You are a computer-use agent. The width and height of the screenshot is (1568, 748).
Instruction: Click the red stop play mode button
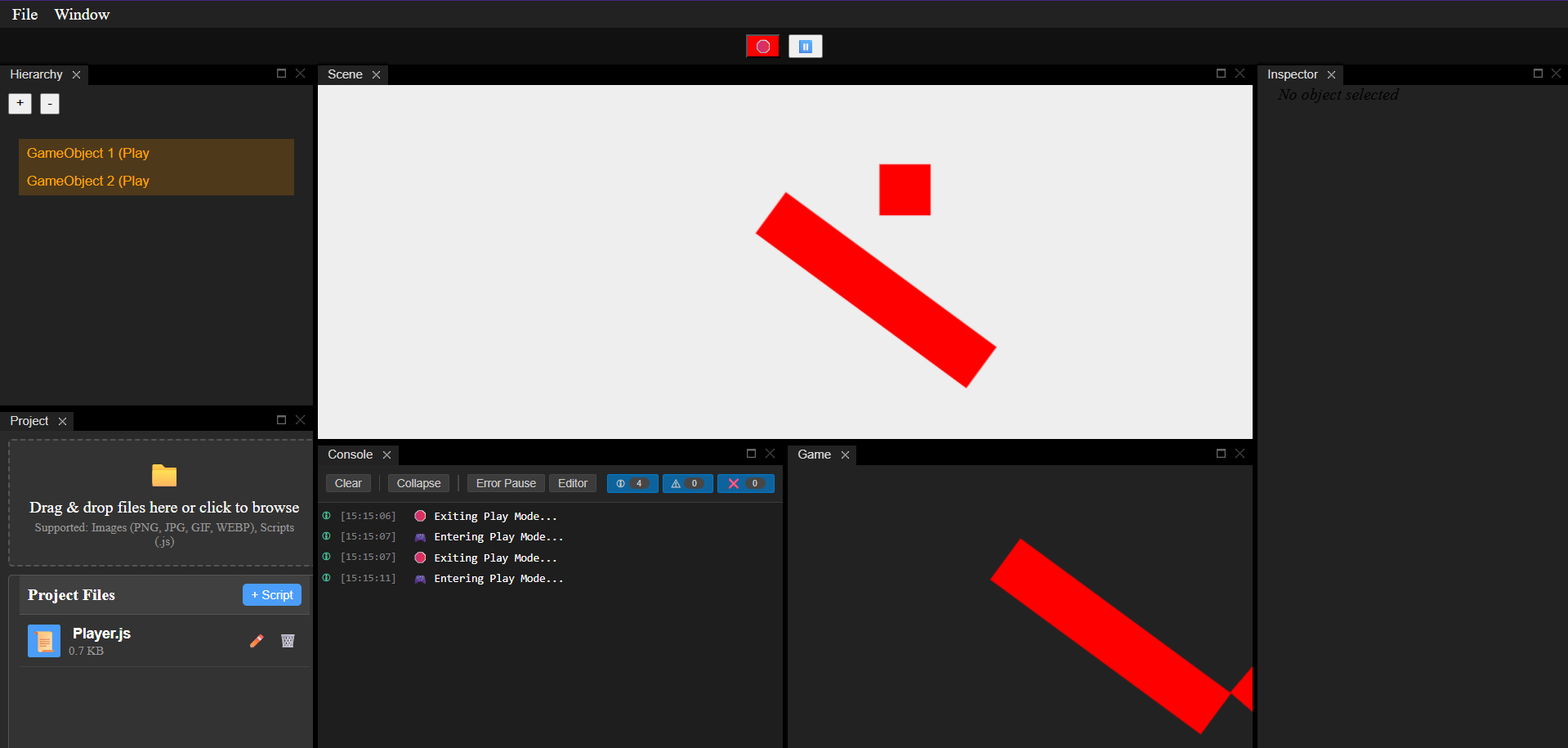point(762,47)
